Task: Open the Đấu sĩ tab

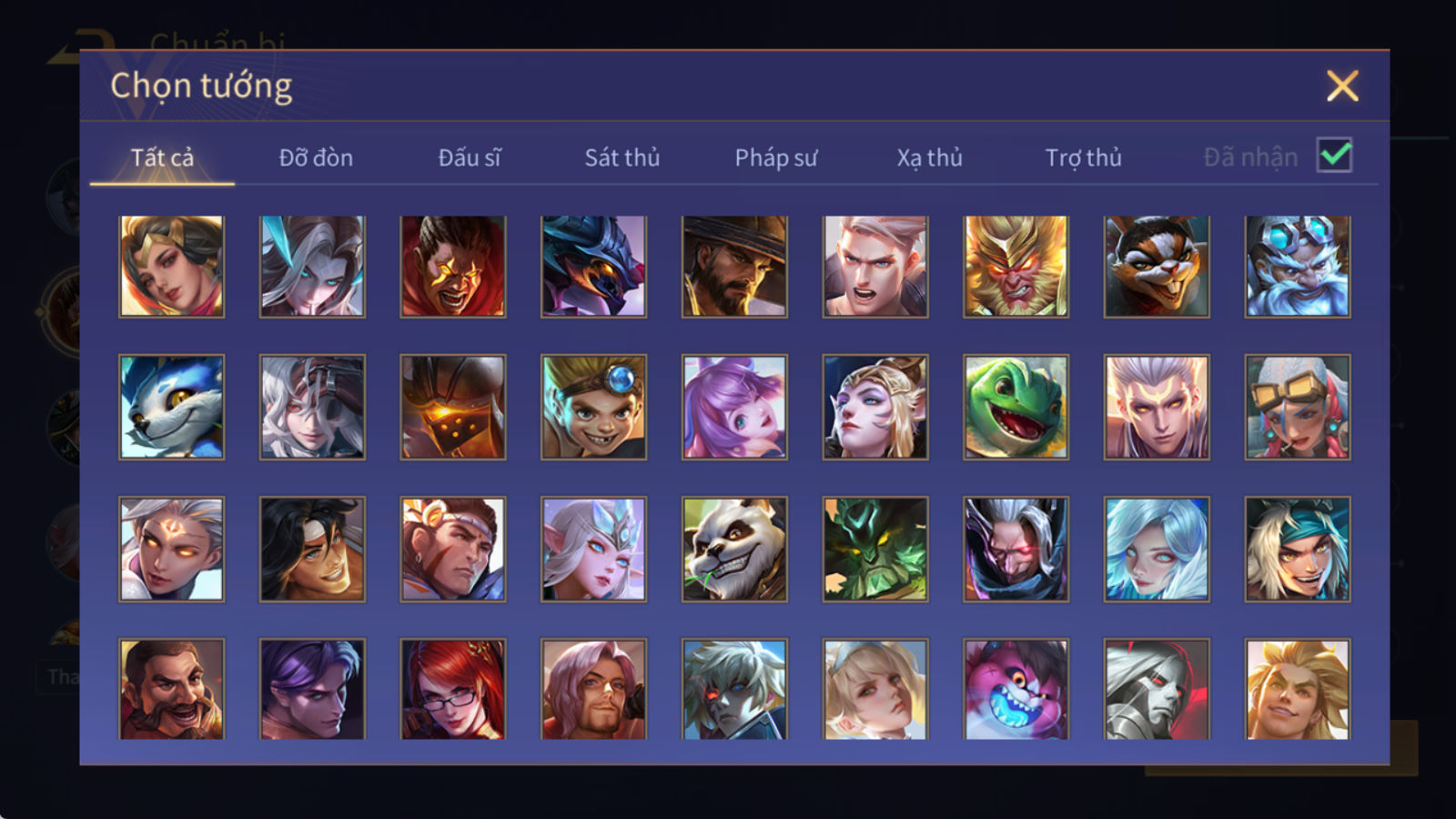Action: [470, 157]
